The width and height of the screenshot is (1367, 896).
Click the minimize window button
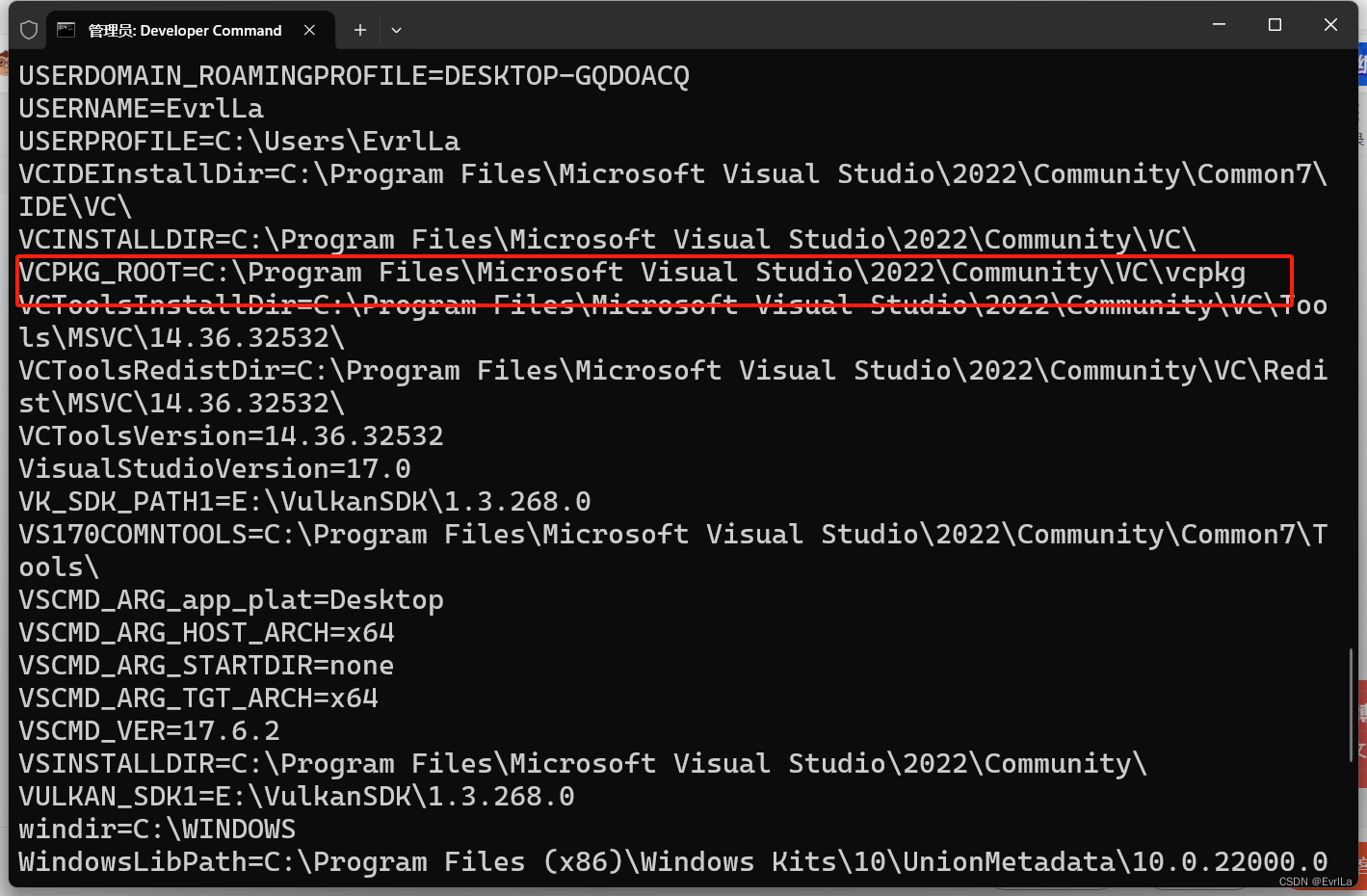pos(1219,24)
